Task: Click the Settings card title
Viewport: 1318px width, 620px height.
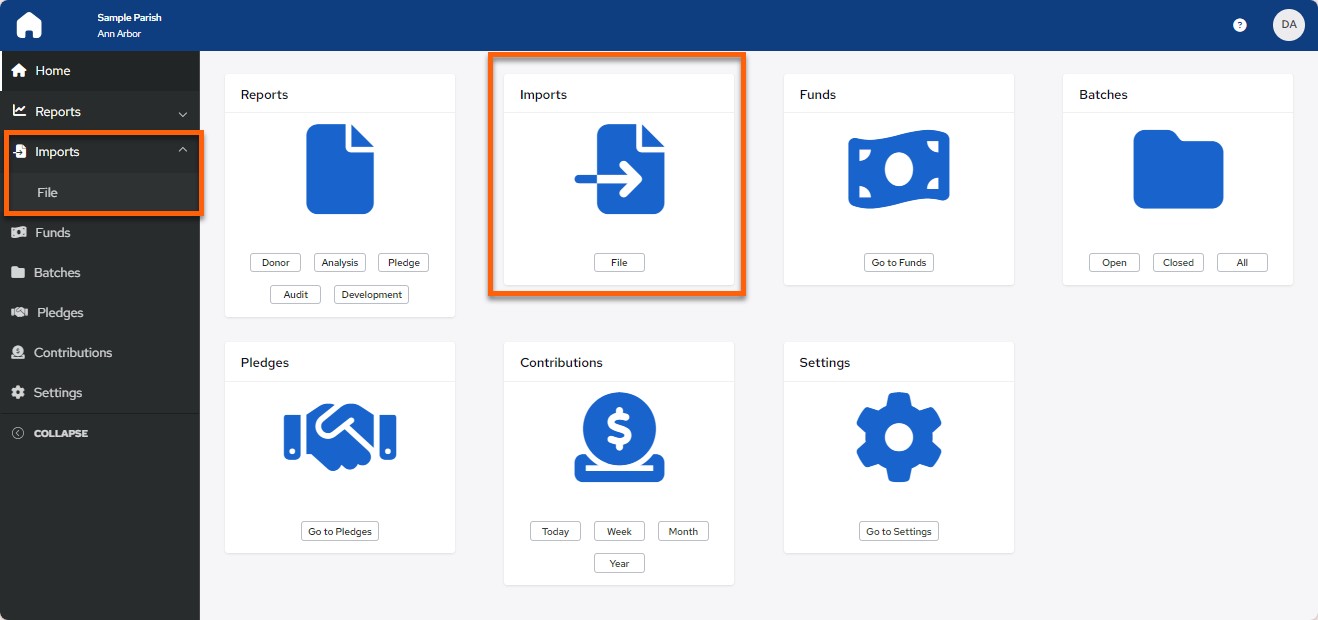Action: (825, 363)
